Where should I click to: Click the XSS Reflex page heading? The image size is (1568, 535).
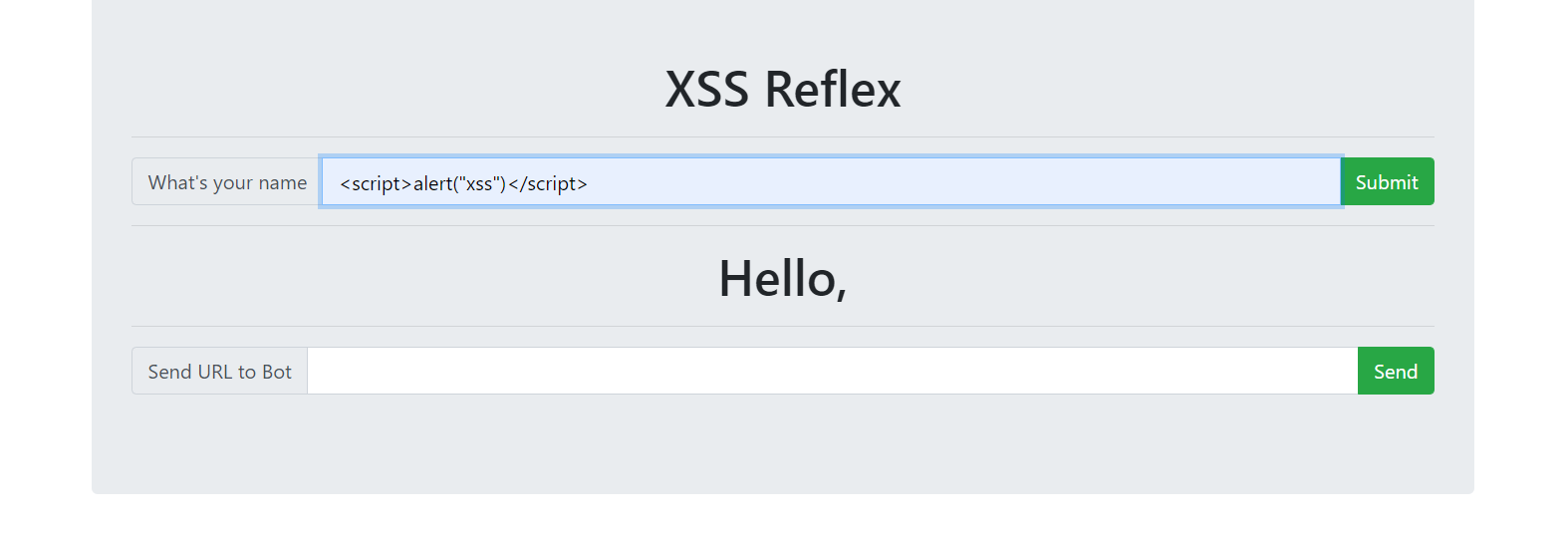coord(783,89)
